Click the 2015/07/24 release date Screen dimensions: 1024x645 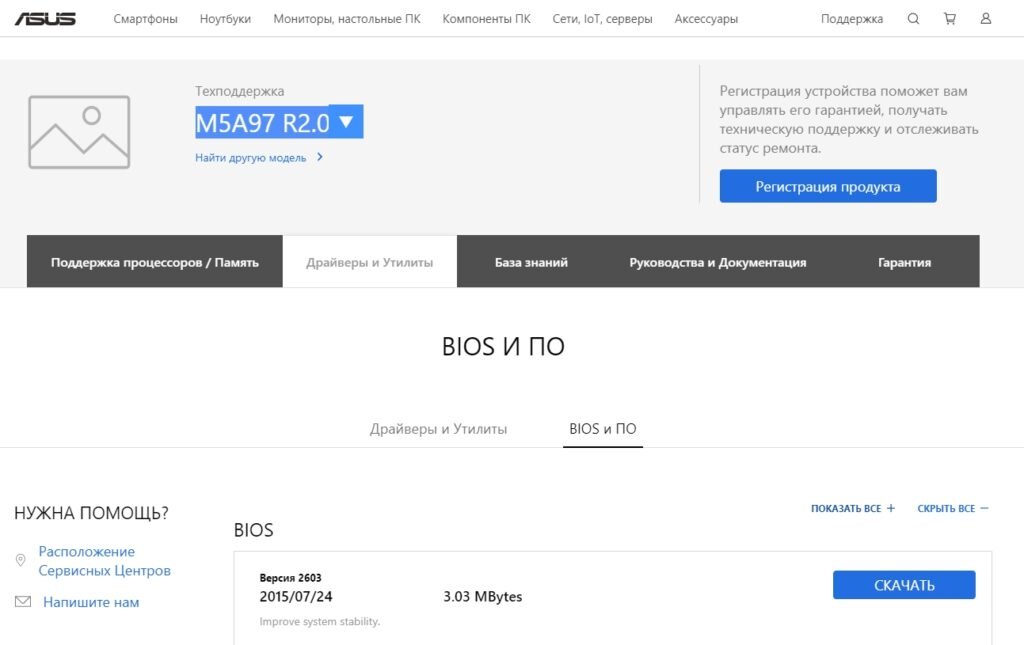coord(296,596)
